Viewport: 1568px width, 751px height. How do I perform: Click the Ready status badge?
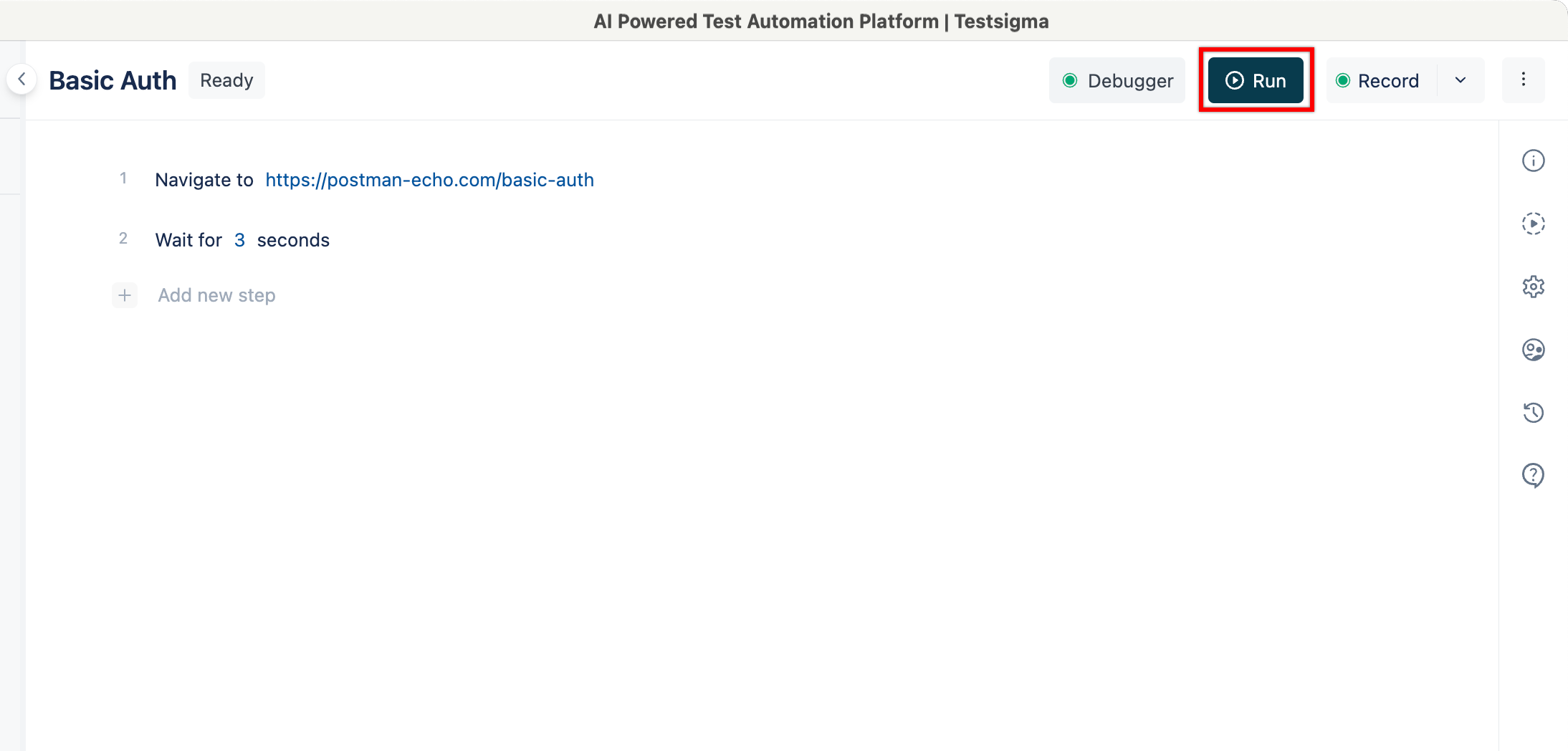tap(226, 80)
